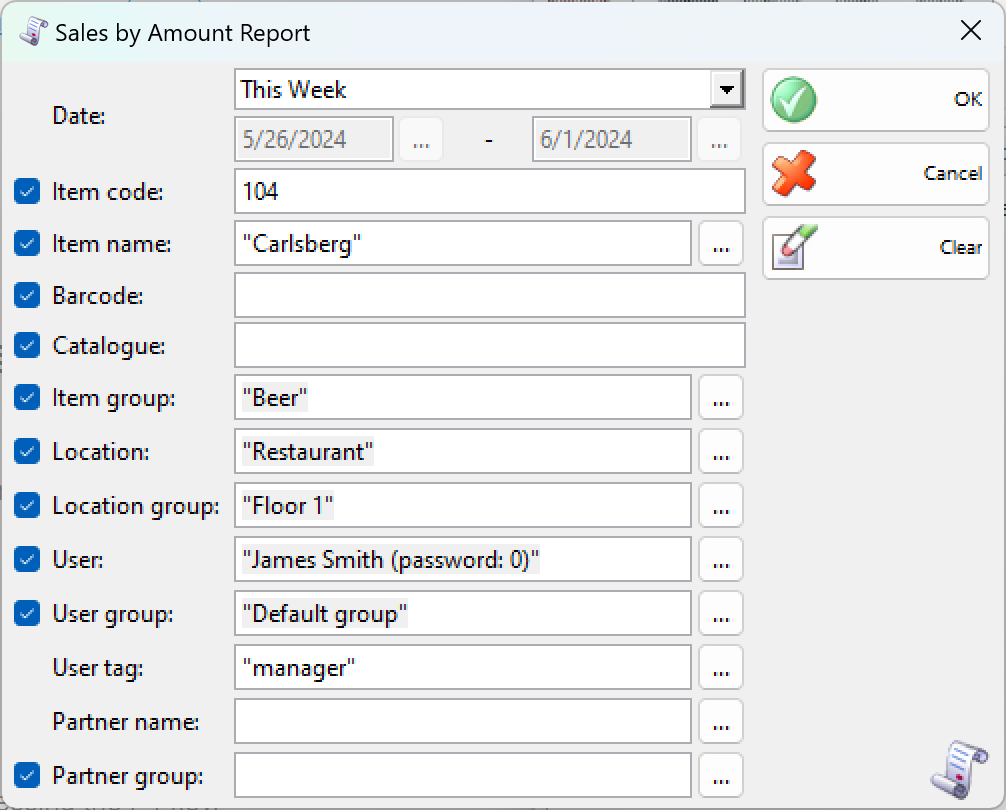This screenshot has height=810, width=1006.
Task: Click the report scroll icon in title bar
Action: [33, 31]
